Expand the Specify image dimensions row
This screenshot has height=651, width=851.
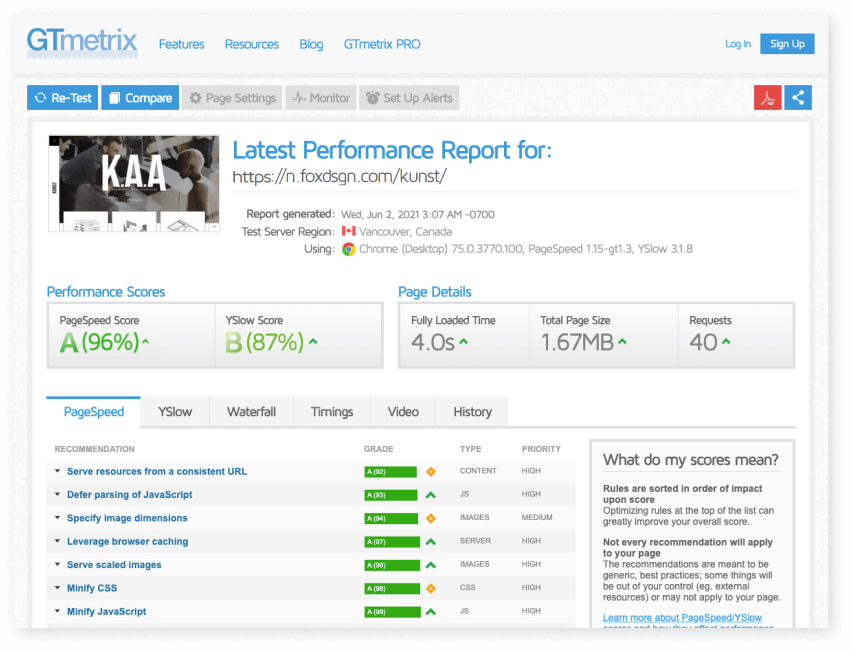point(127,518)
